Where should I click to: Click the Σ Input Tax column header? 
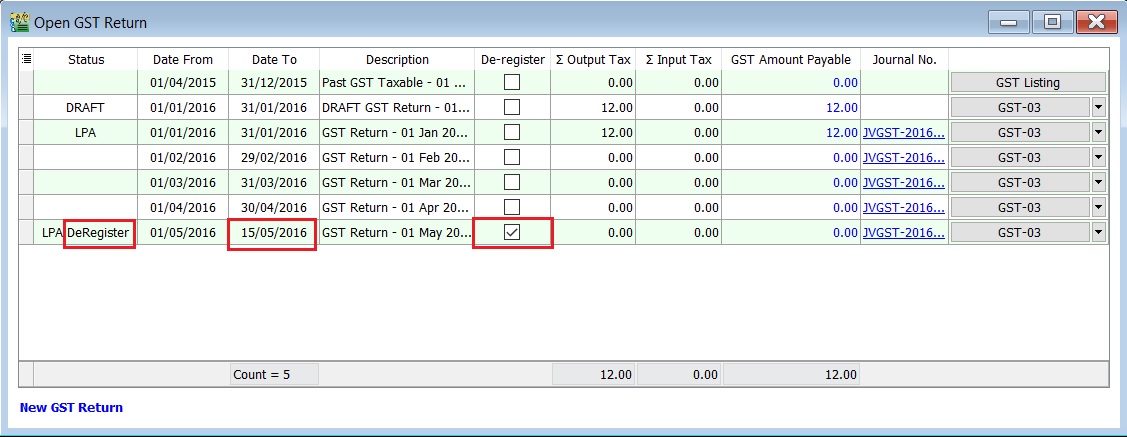click(x=678, y=60)
